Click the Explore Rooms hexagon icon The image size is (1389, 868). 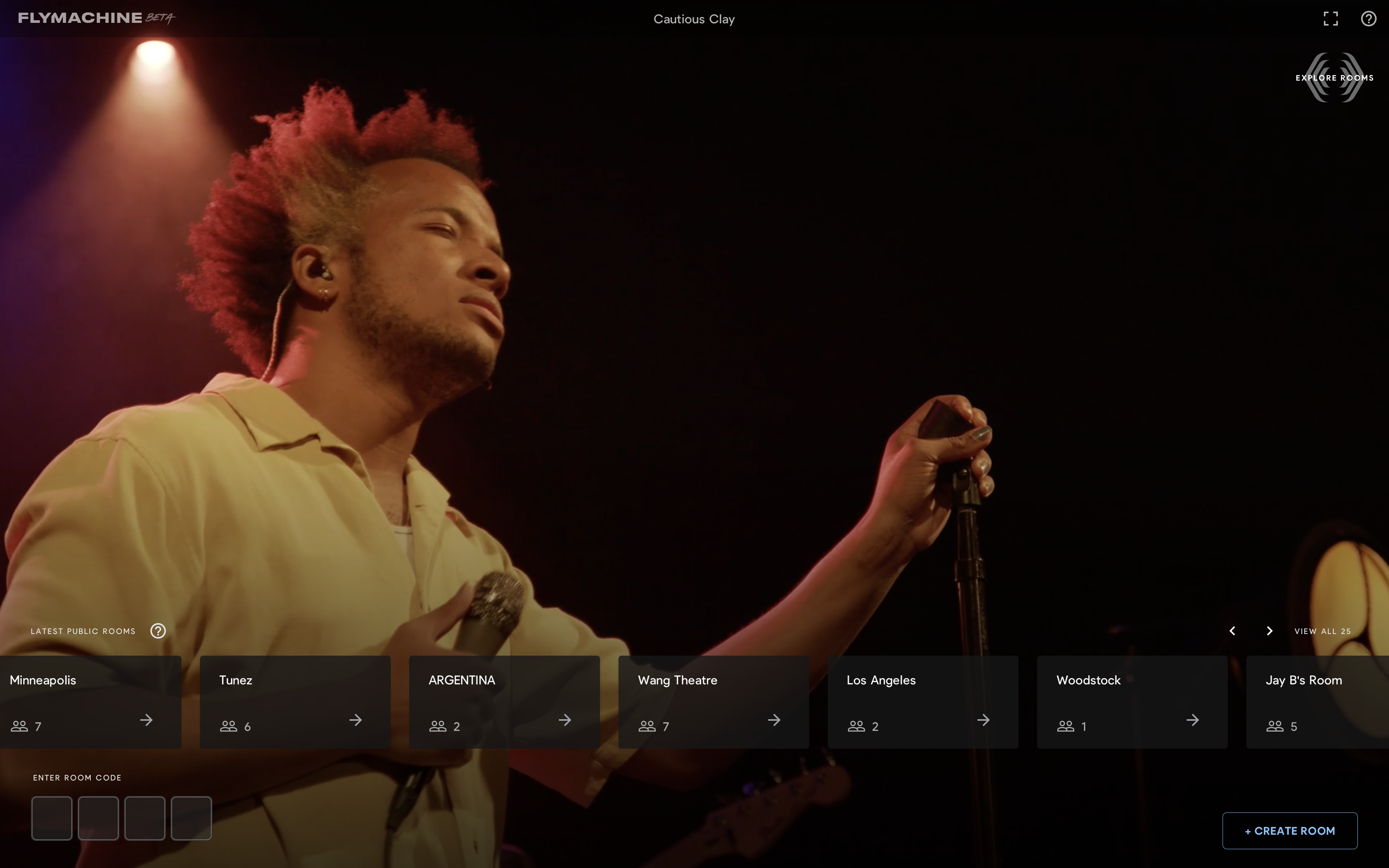(1334, 77)
